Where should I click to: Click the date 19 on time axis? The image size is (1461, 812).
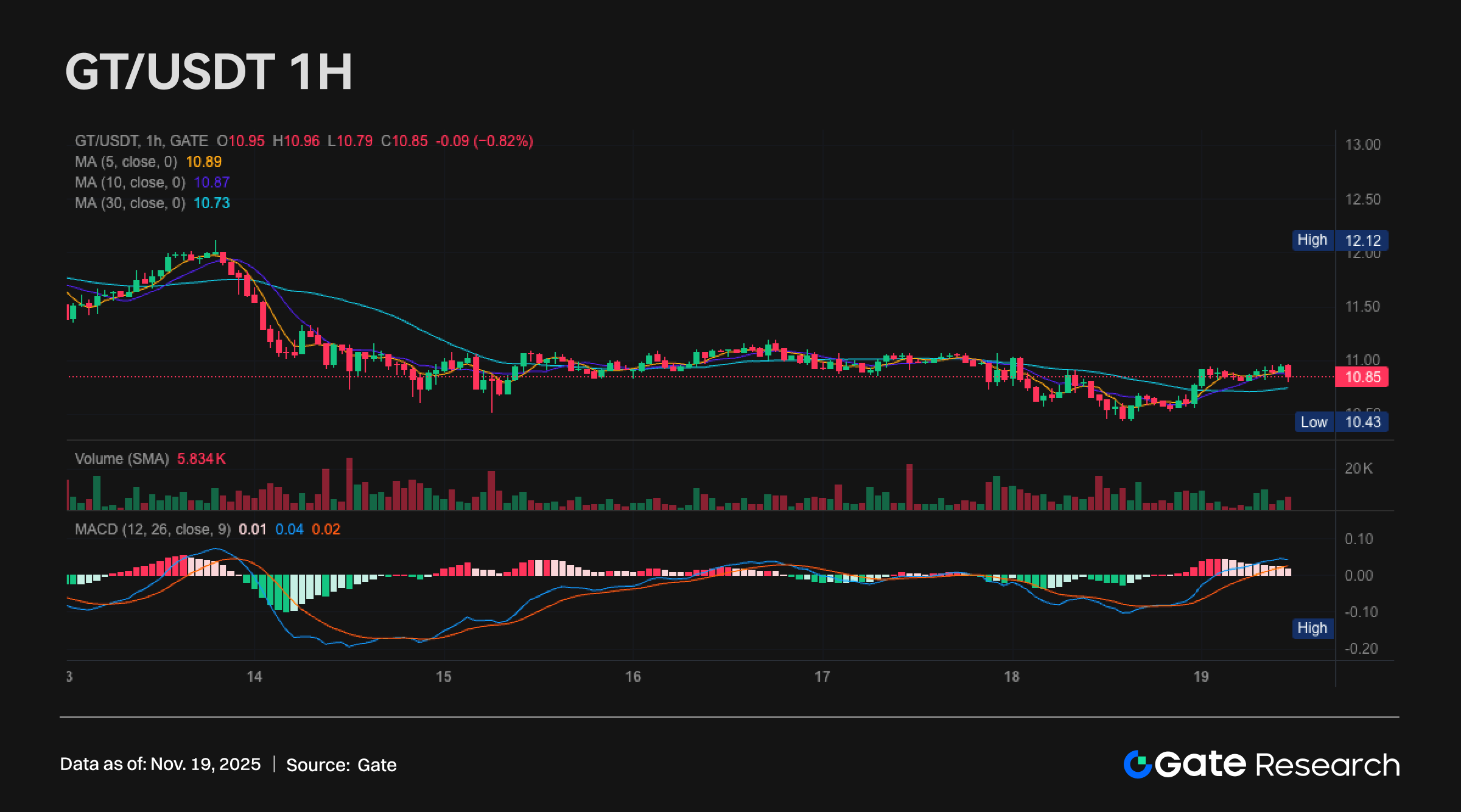click(1201, 676)
